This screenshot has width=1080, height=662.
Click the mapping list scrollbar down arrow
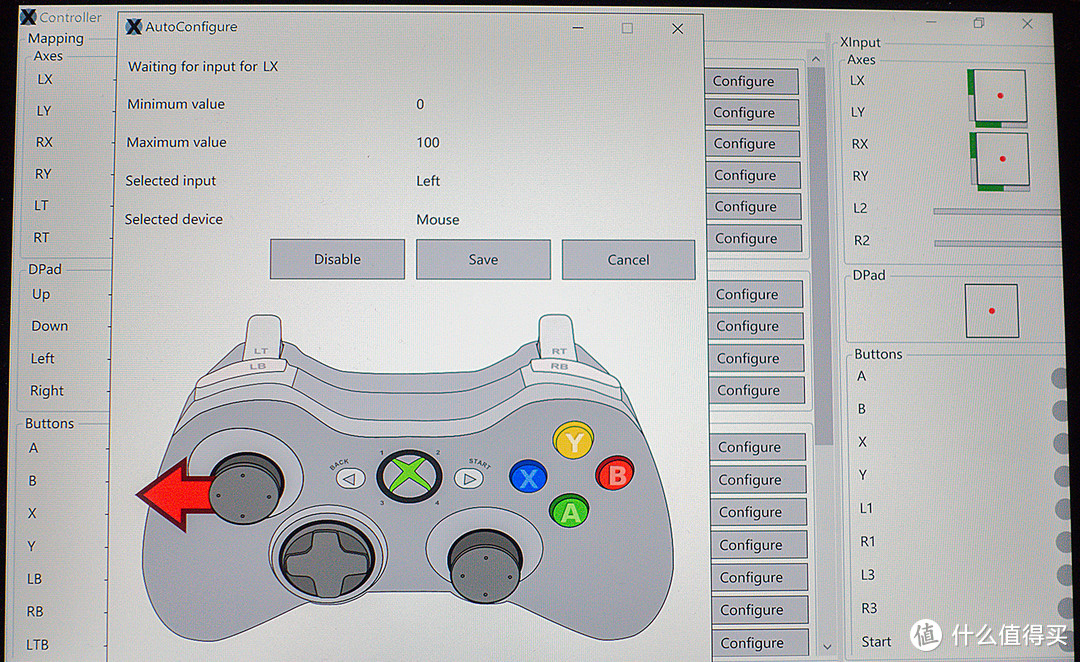[827, 646]
